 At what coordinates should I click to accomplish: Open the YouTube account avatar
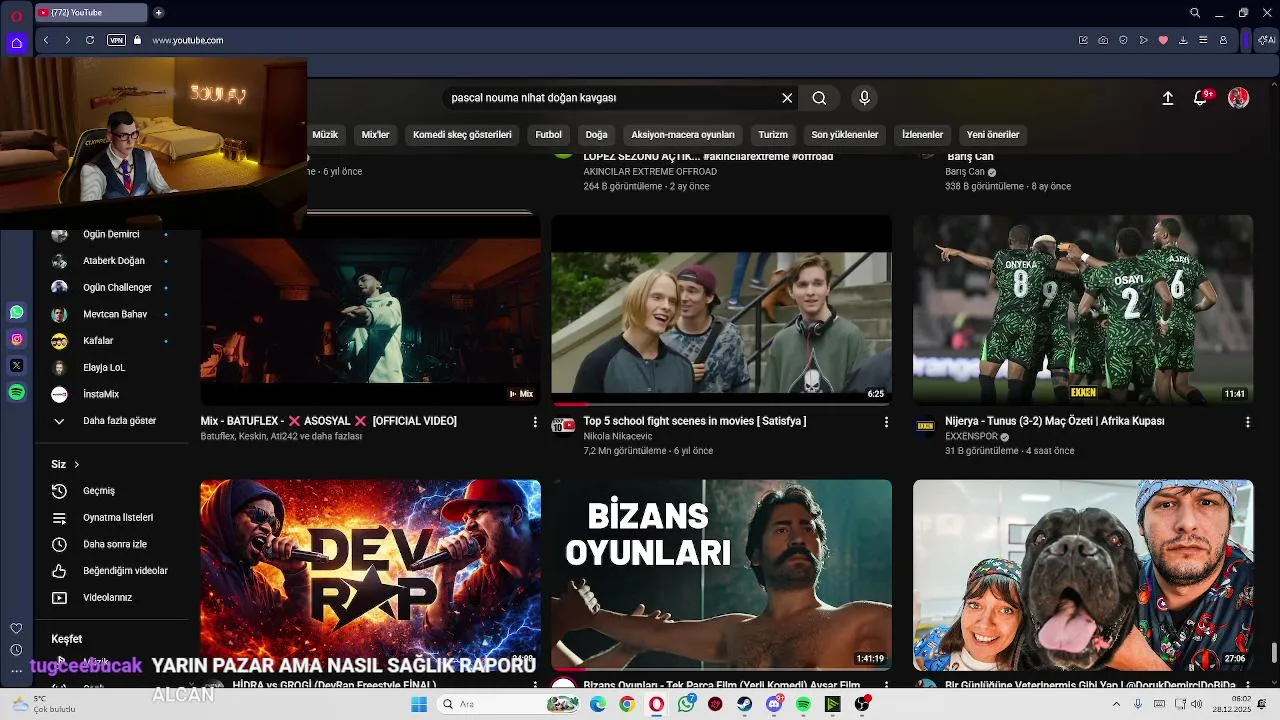(1238, 98)
